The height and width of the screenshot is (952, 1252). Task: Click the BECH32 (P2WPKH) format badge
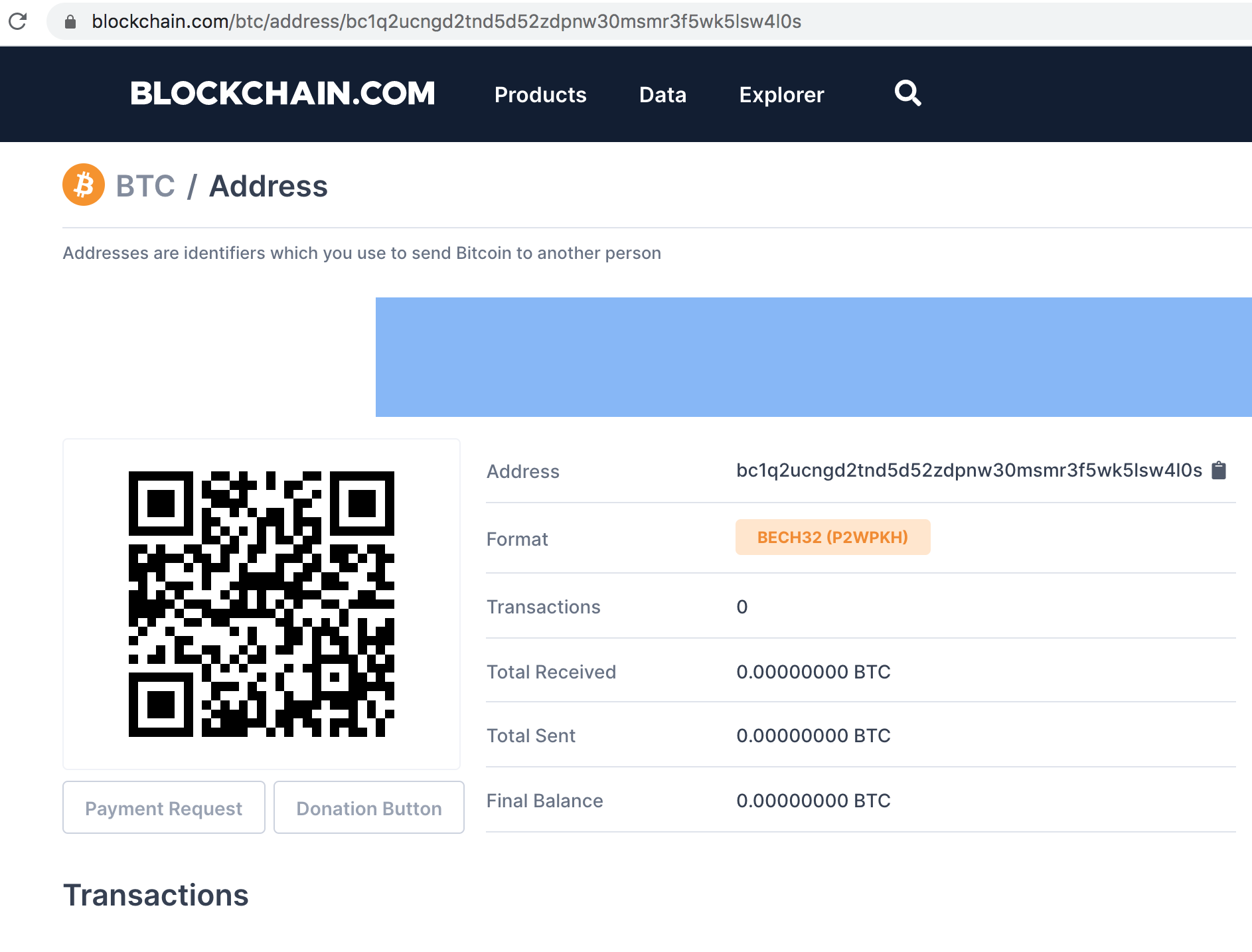tap(832, 537)
